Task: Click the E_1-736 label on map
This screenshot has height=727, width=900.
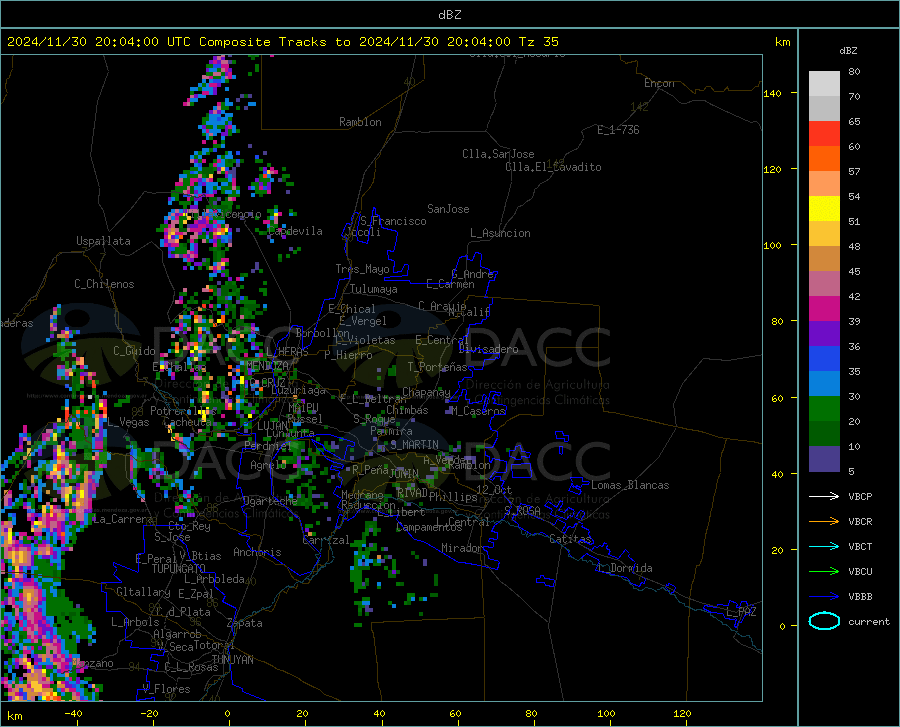Action: (618, 130)
